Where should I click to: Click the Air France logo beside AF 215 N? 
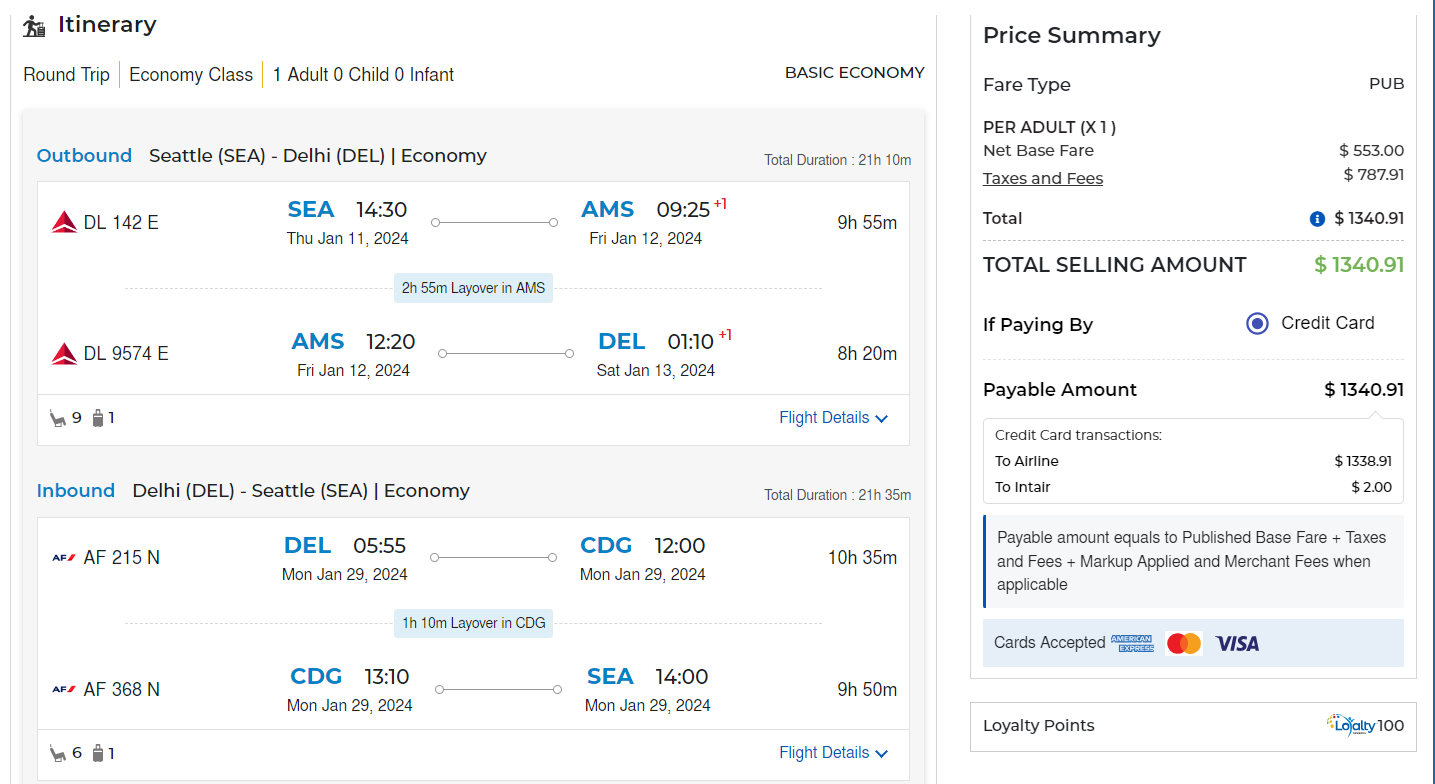(x=64, y=558)
